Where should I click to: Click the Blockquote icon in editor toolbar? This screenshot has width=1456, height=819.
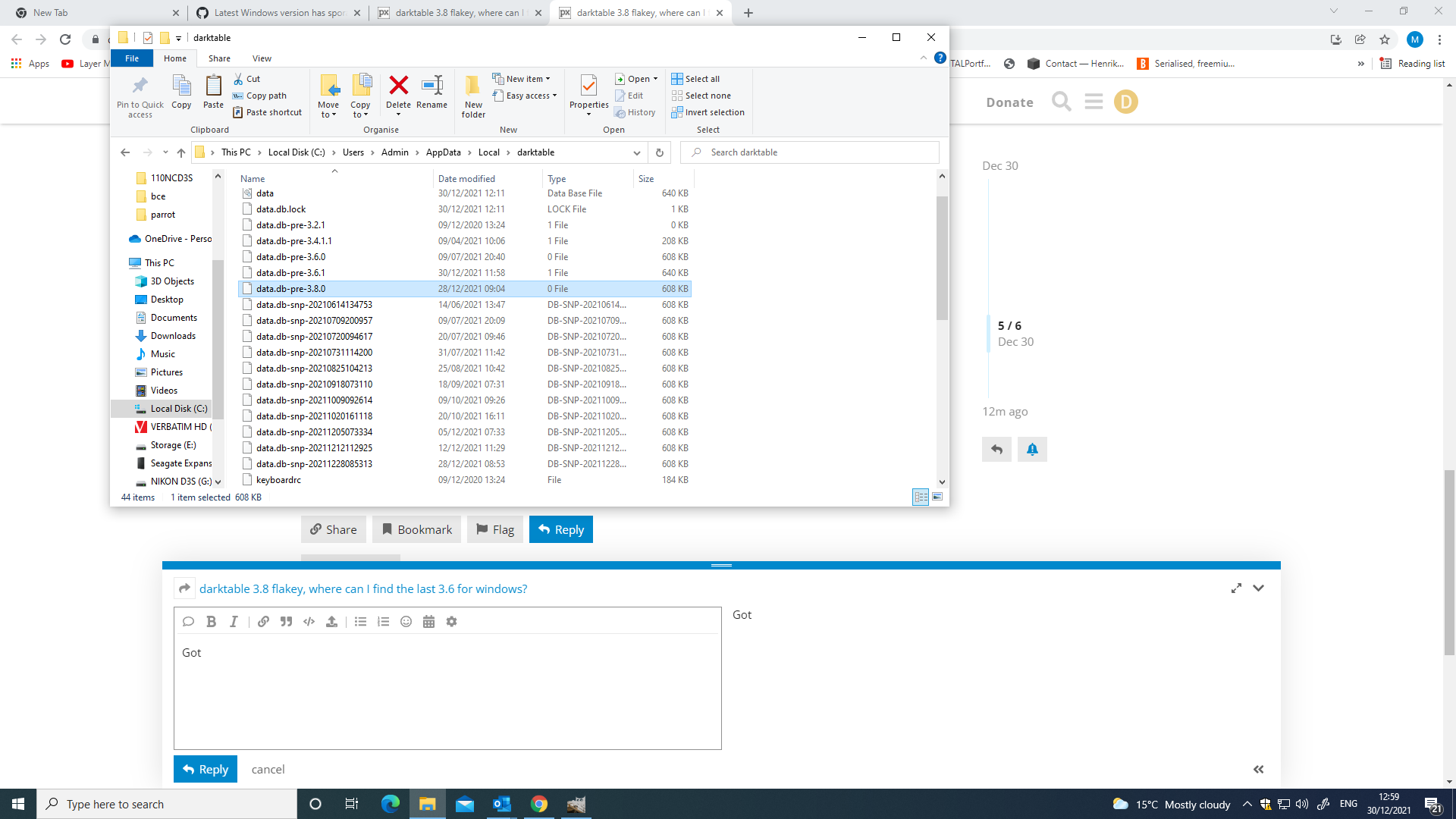[x=286, y=622]
